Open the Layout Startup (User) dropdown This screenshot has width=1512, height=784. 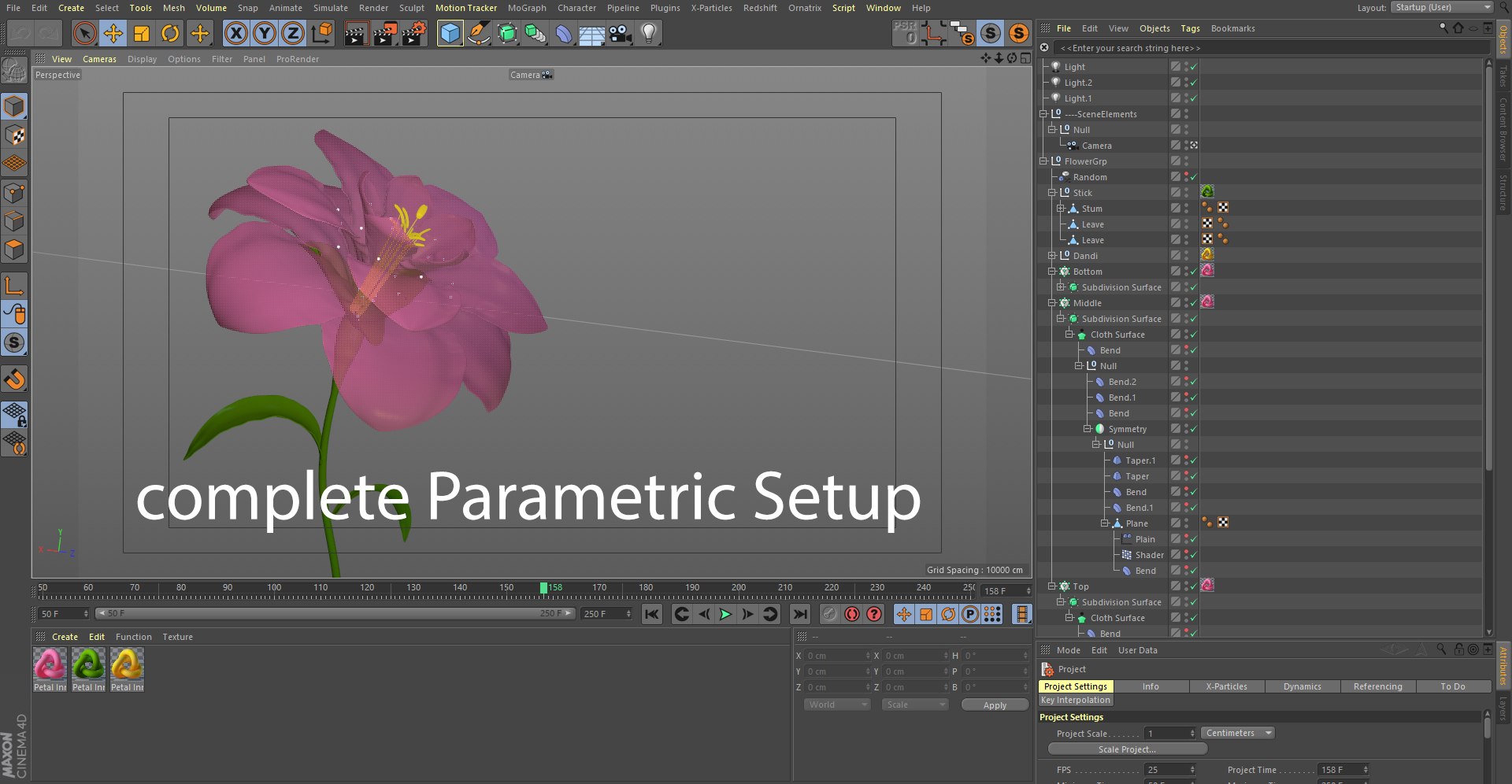pos(1442,8)
